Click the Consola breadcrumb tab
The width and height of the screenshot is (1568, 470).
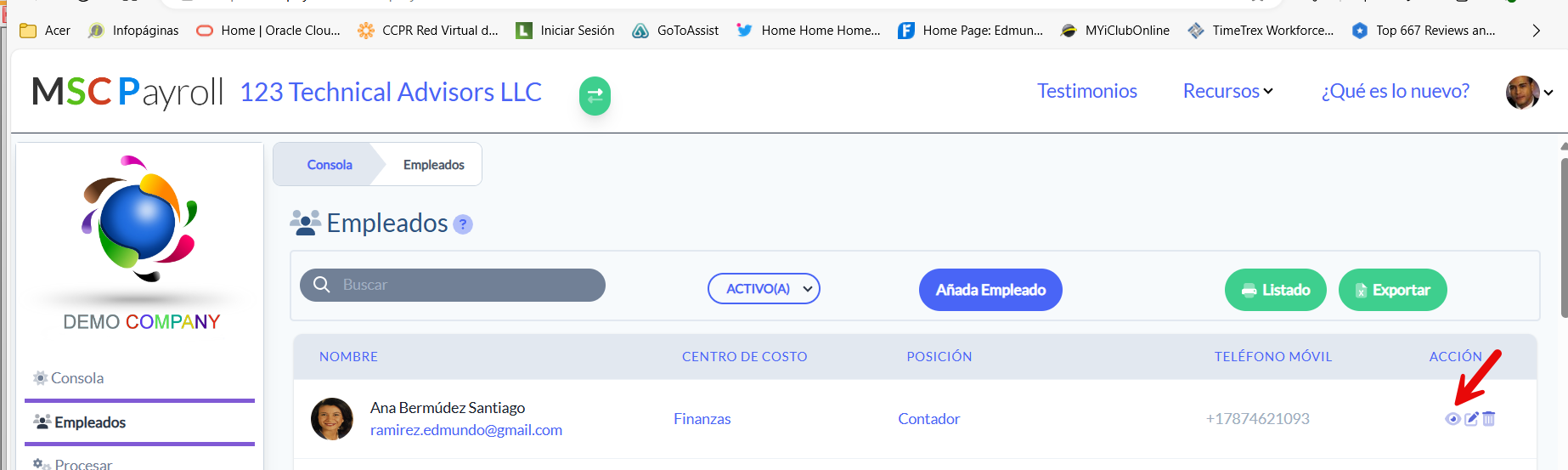tap(330, 165)
